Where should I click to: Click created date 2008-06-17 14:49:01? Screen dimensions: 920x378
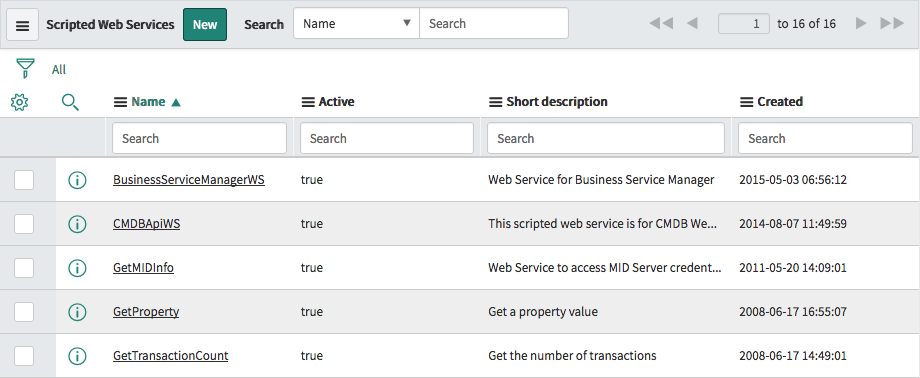(x=793, y=356)
